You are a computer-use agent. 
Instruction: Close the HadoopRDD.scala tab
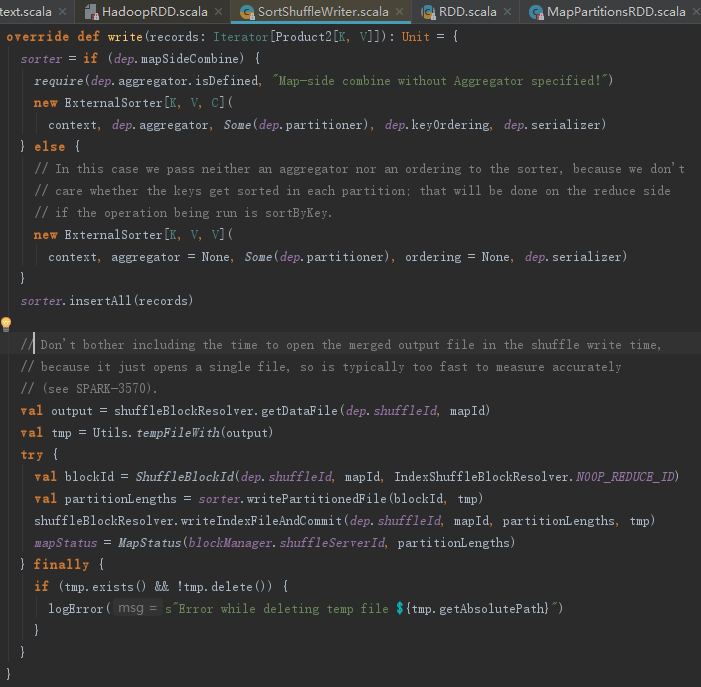tap(219, 12)
